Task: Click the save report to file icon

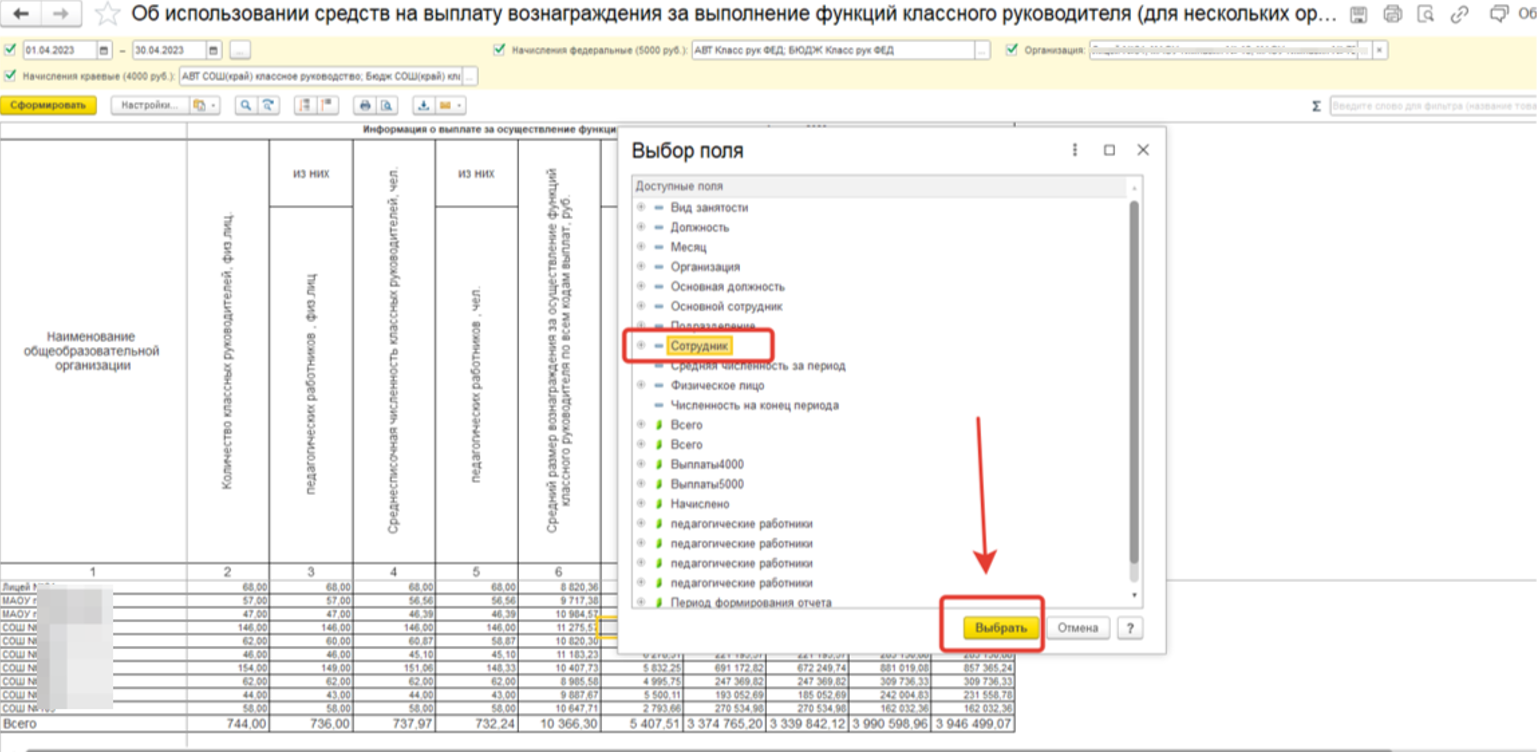Action: point(423,106)
